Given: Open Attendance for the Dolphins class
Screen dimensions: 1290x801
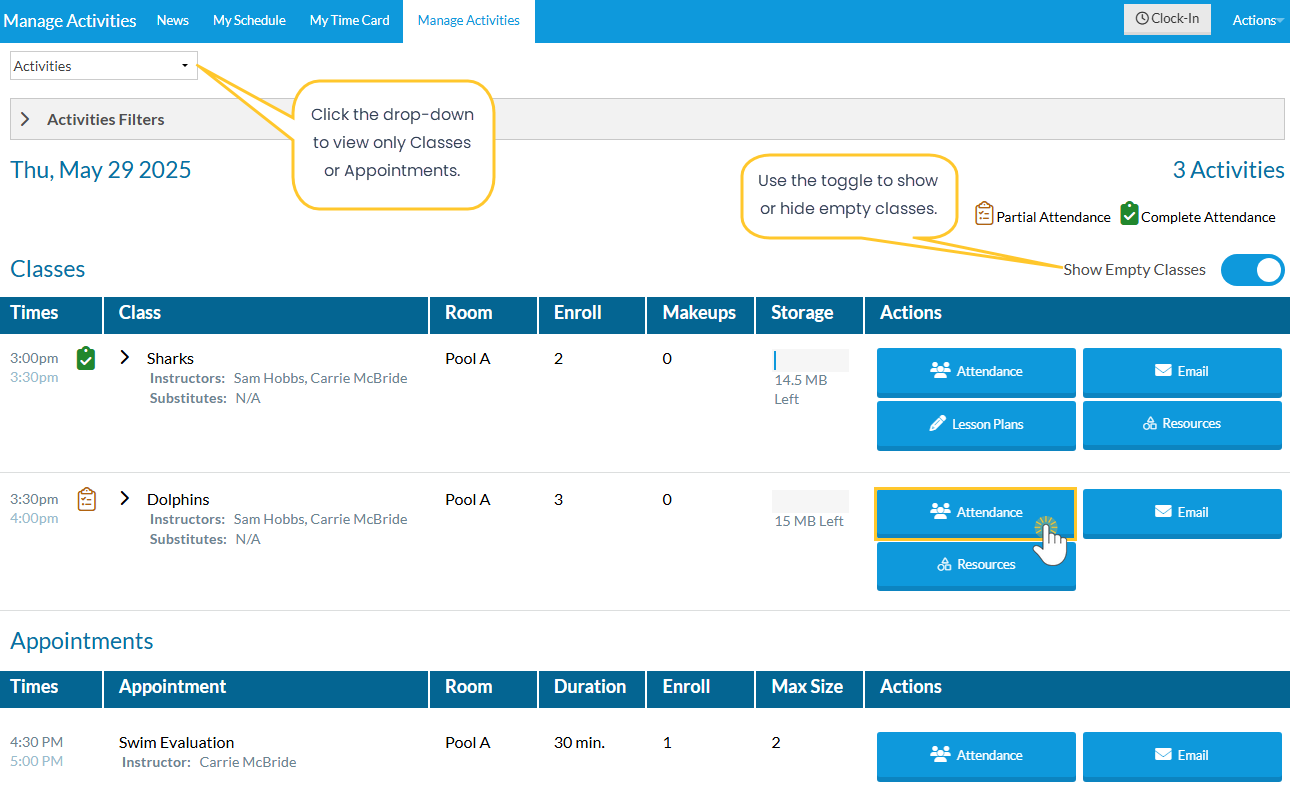Looking at the screenshot, I should click(975, 513).
